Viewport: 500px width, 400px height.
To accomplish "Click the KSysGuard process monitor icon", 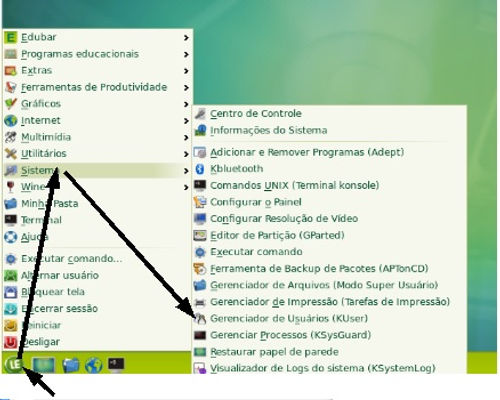I will point(200,335).
